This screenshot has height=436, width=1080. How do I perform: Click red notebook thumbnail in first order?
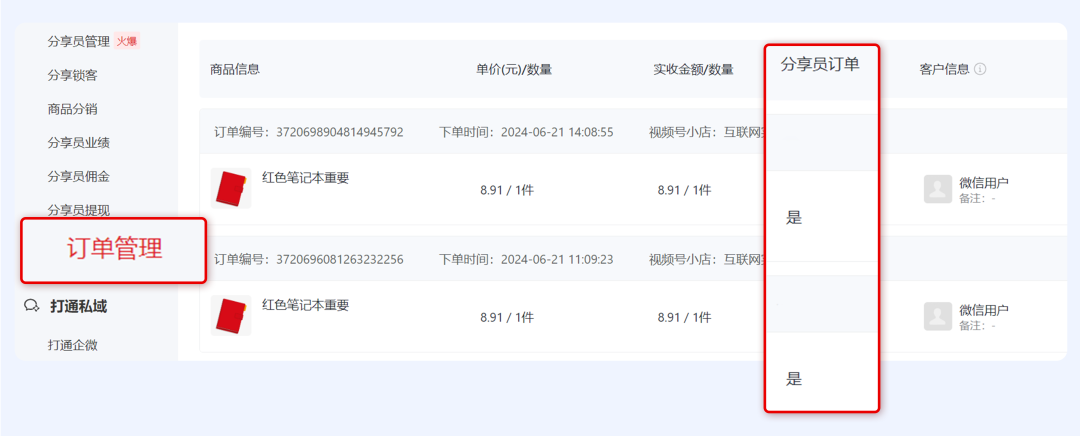(x=230, y=188)
